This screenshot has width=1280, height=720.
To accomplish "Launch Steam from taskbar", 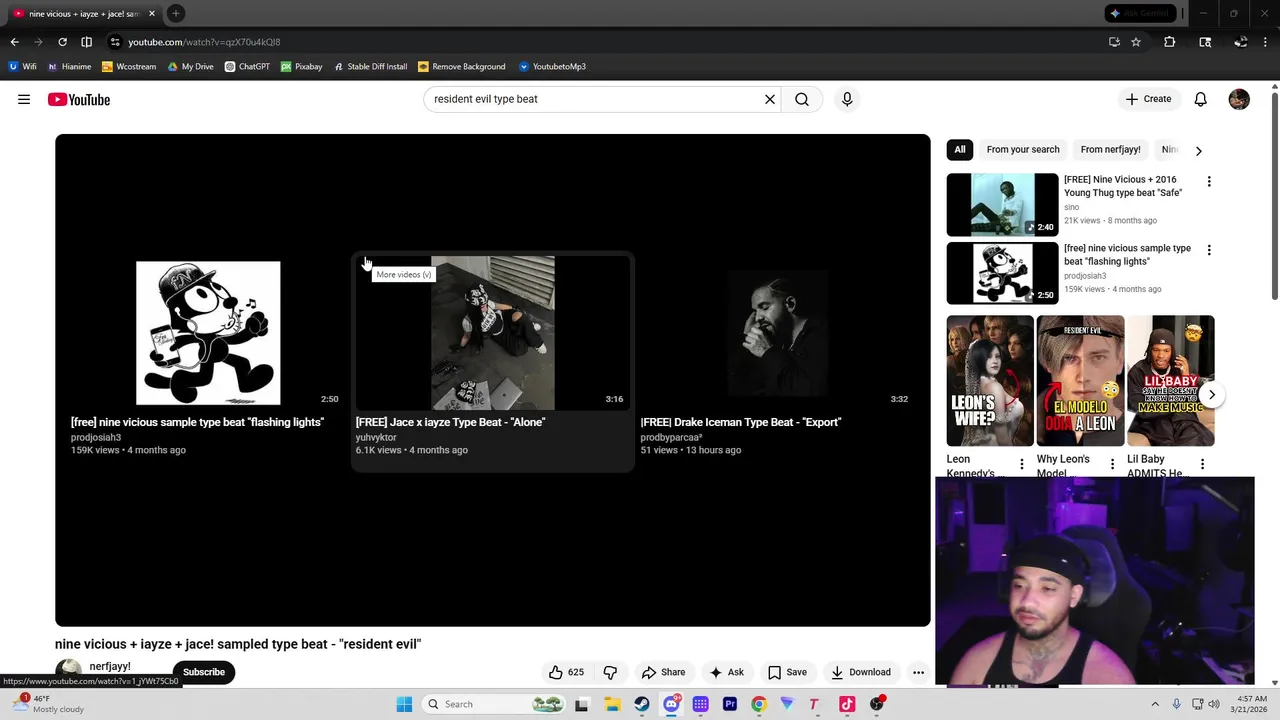I will tap(642, 704).
